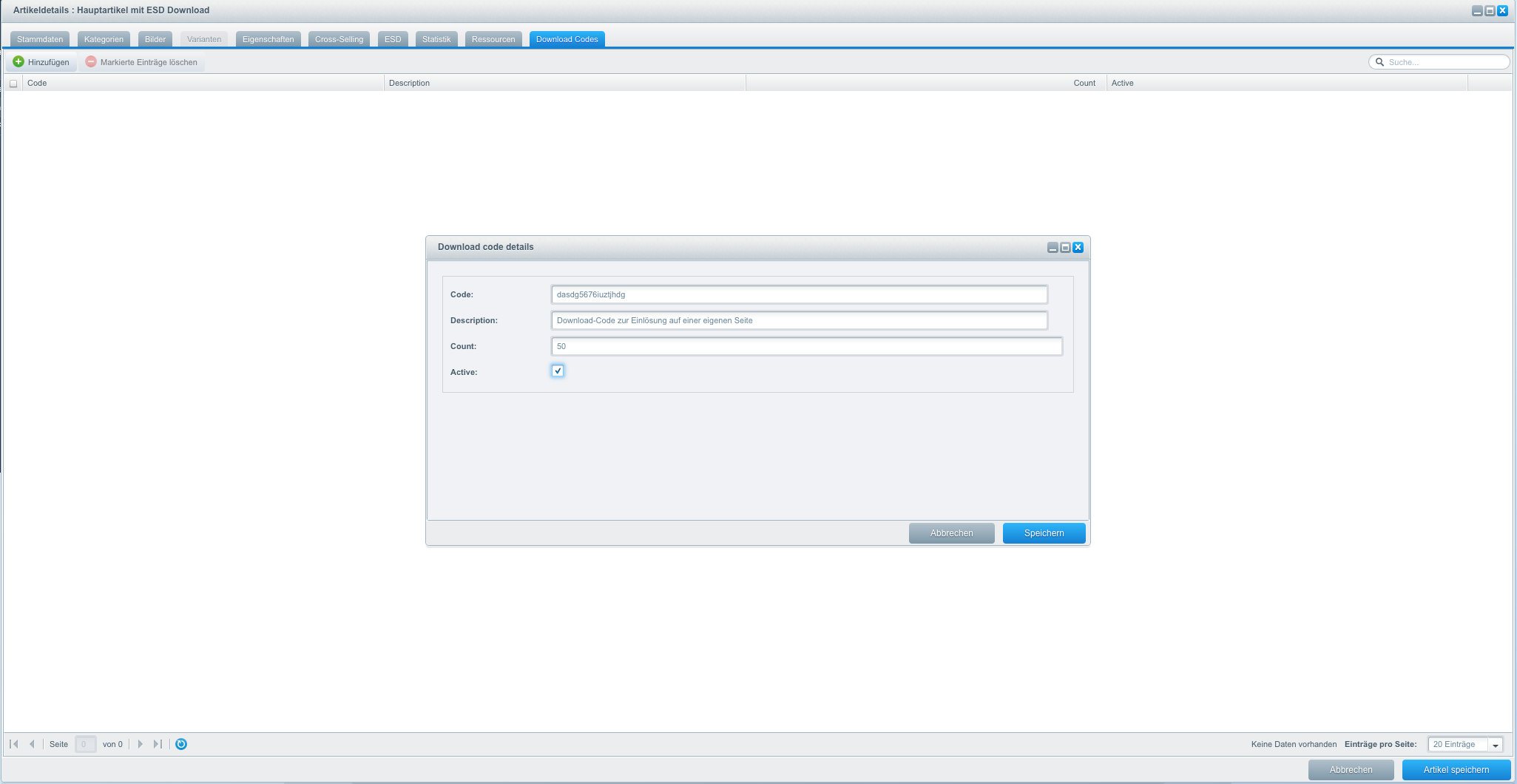
Task: Switch to the Eigenschaften tab
Action: pos(268,39)
